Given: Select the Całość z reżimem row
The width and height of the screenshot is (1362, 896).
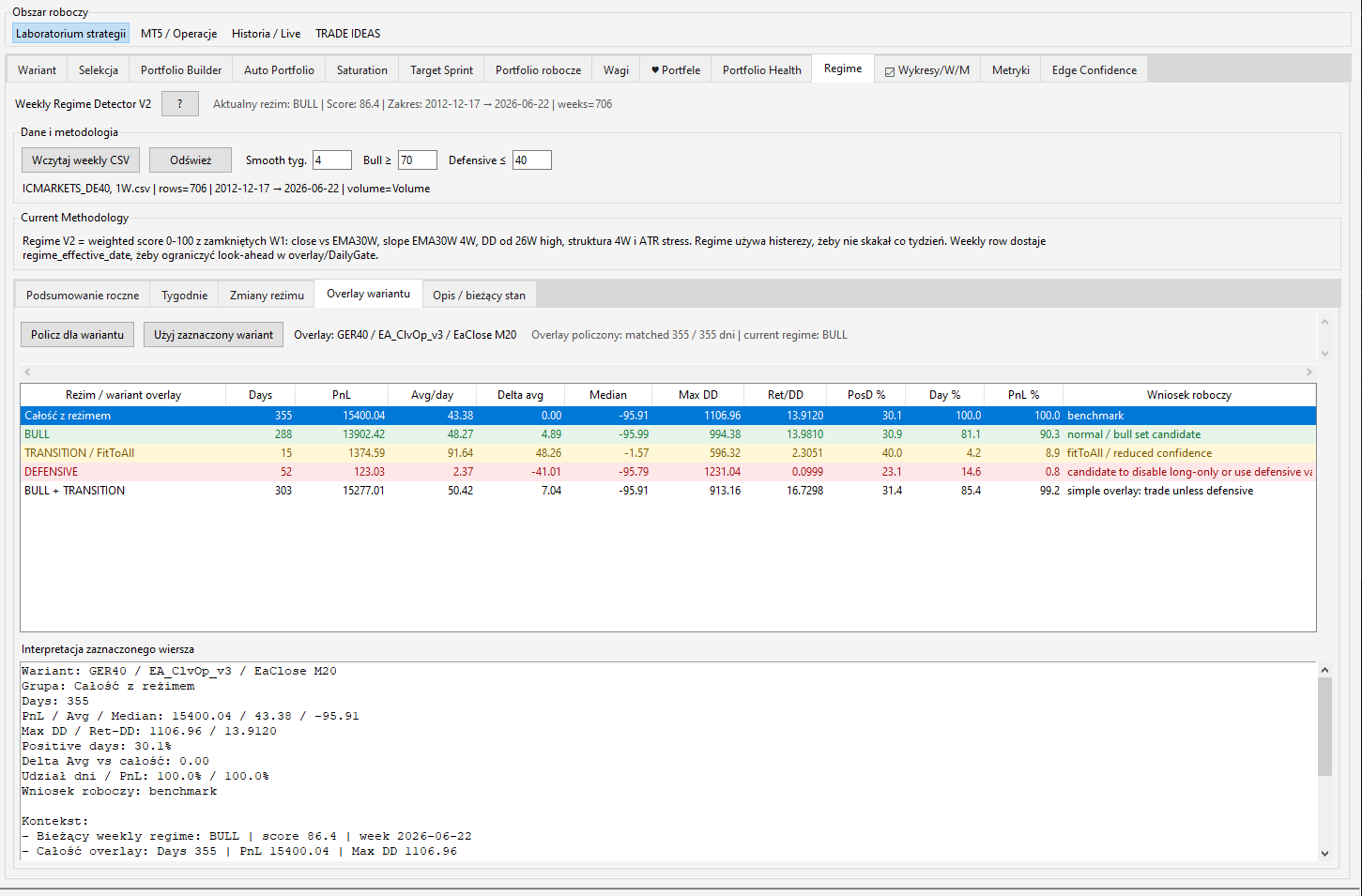Looking at the screenshot, I should pos(667,416).
